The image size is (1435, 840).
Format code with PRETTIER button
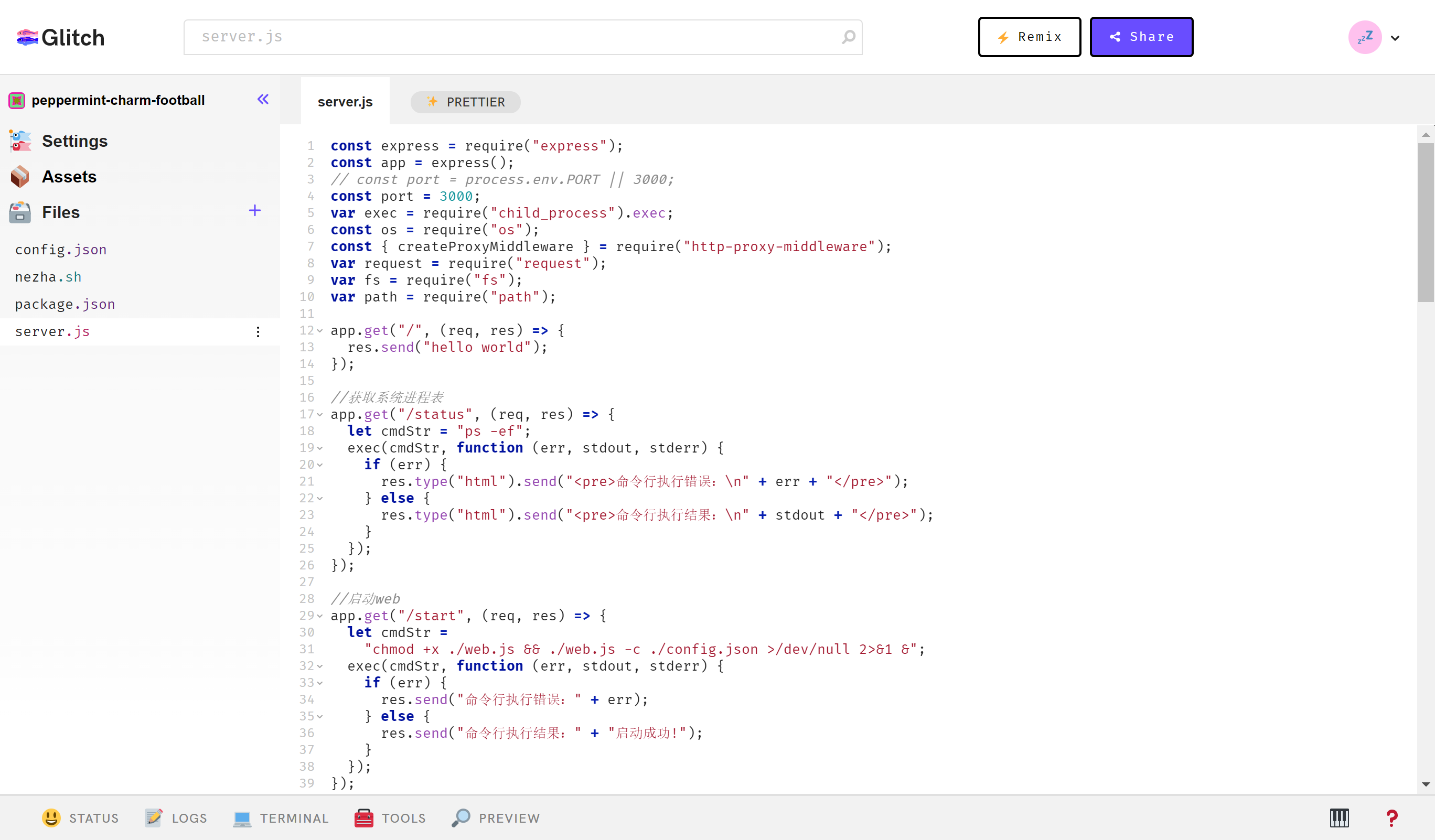pyautogui.click(x=465, y=102)
